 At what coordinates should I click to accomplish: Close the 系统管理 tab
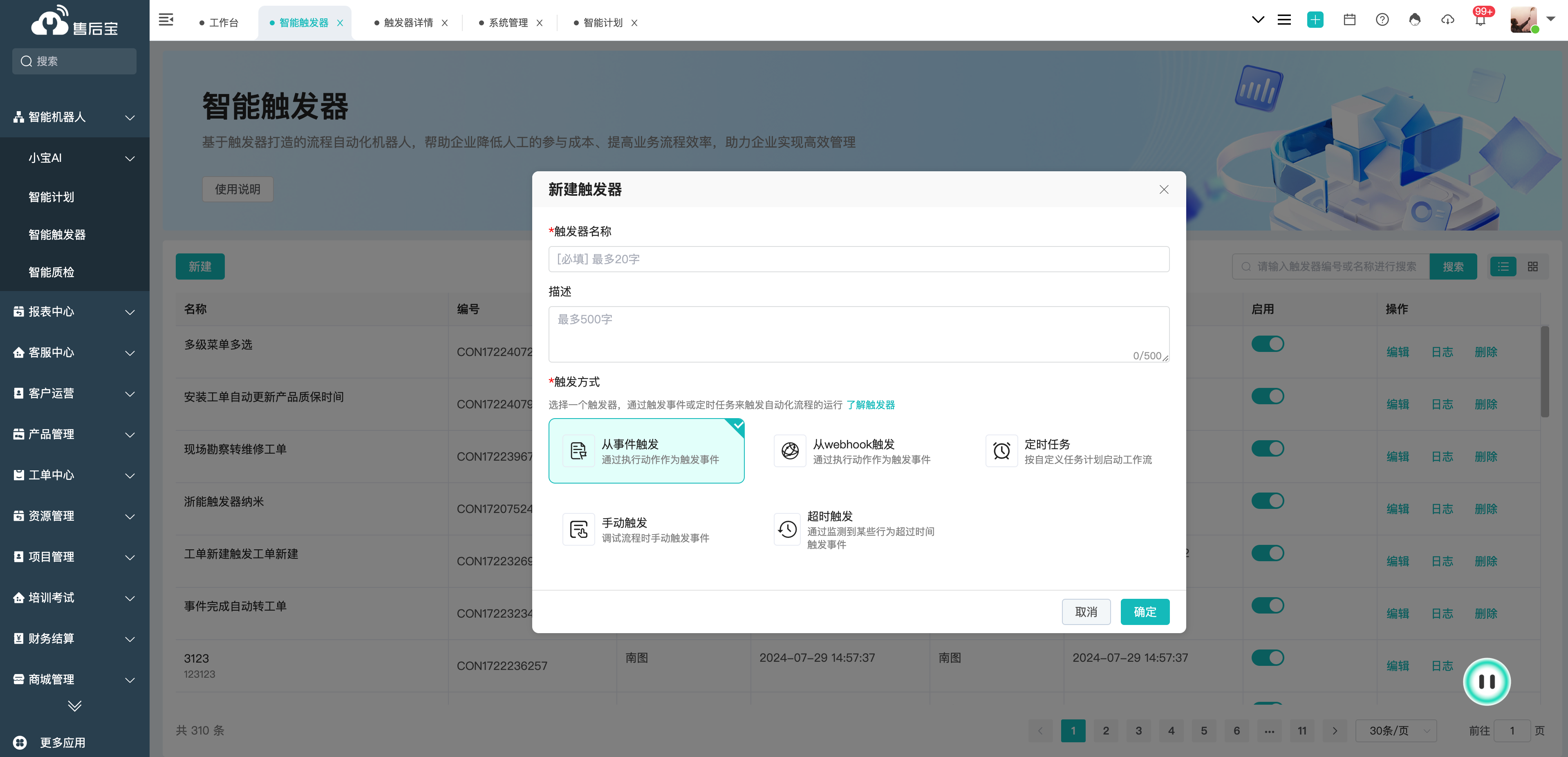click(x=539, y=23)
